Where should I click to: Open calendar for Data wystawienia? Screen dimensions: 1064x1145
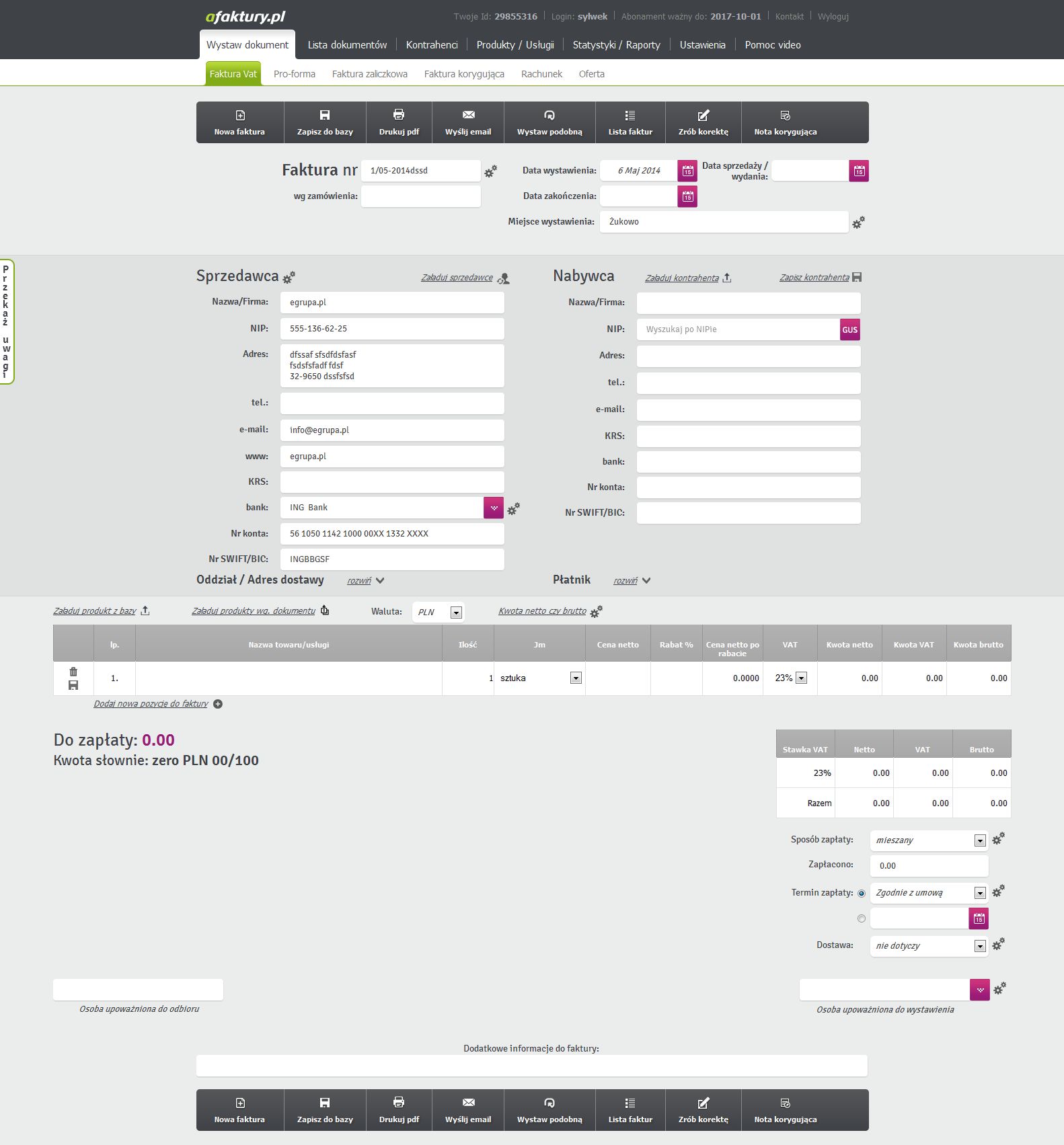click(x=687, y=171)
